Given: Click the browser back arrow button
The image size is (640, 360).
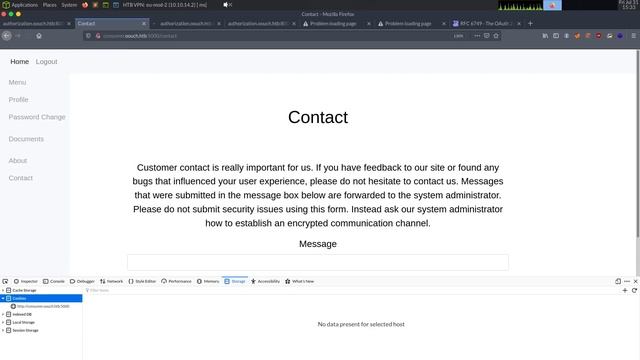Looking at the screenshot, I should pyautogui.click(x=7, y=36).
